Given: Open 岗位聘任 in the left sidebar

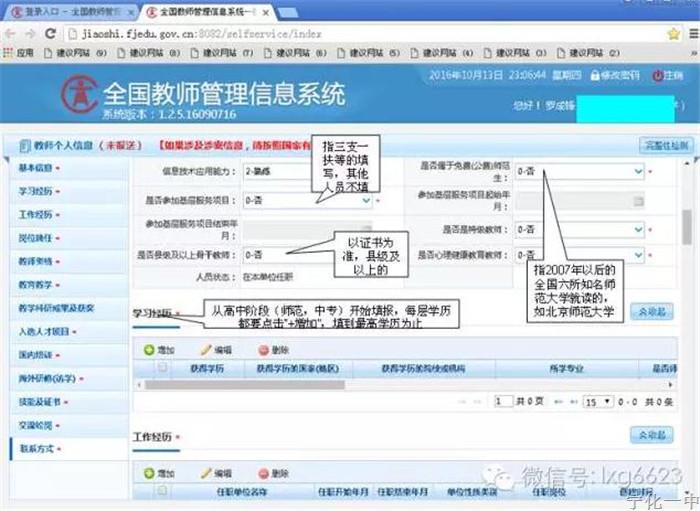Looking at the screenshot, I should [x=68, y=238].
